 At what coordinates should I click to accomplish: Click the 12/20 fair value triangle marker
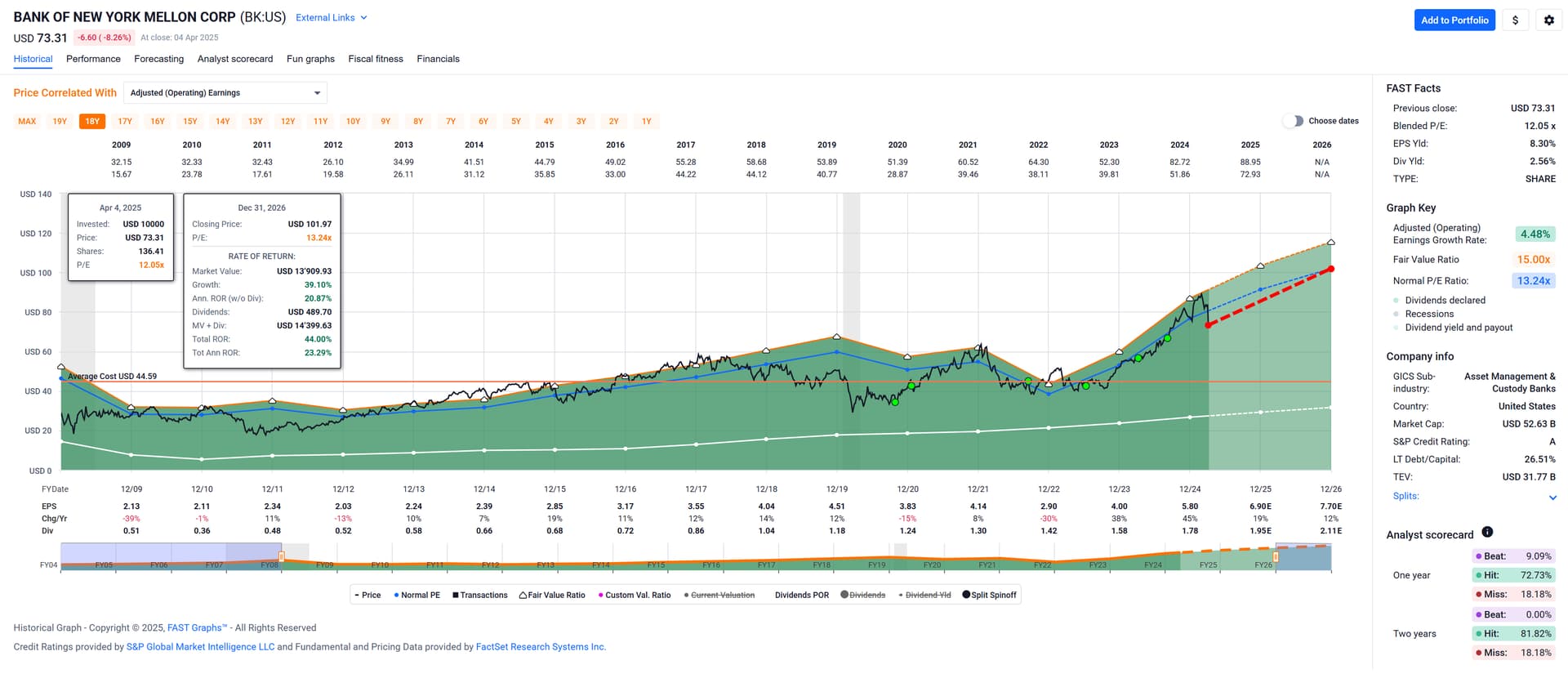pos(907,357)
